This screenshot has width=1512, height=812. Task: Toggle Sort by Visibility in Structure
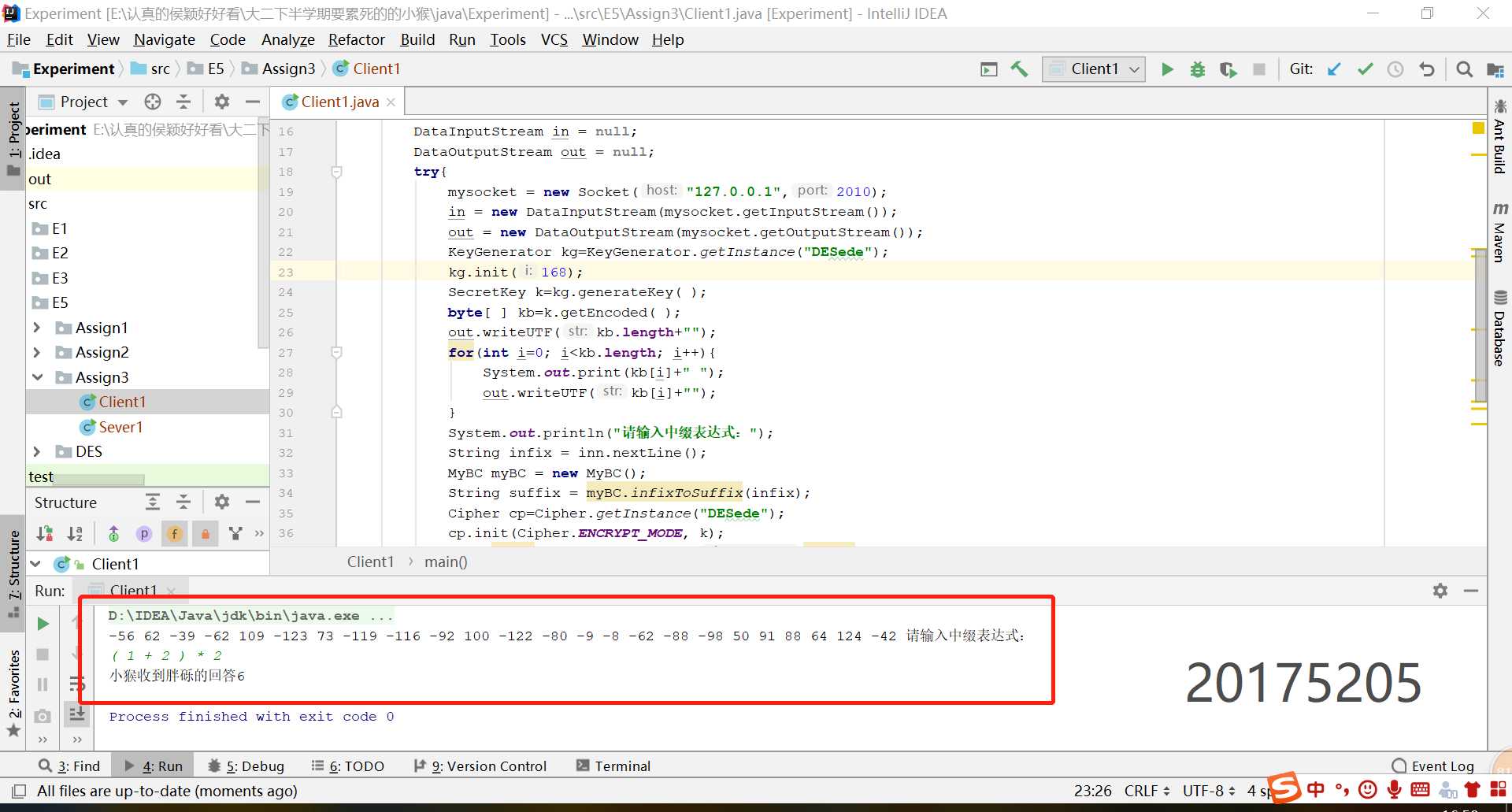(x=45, y=533)
